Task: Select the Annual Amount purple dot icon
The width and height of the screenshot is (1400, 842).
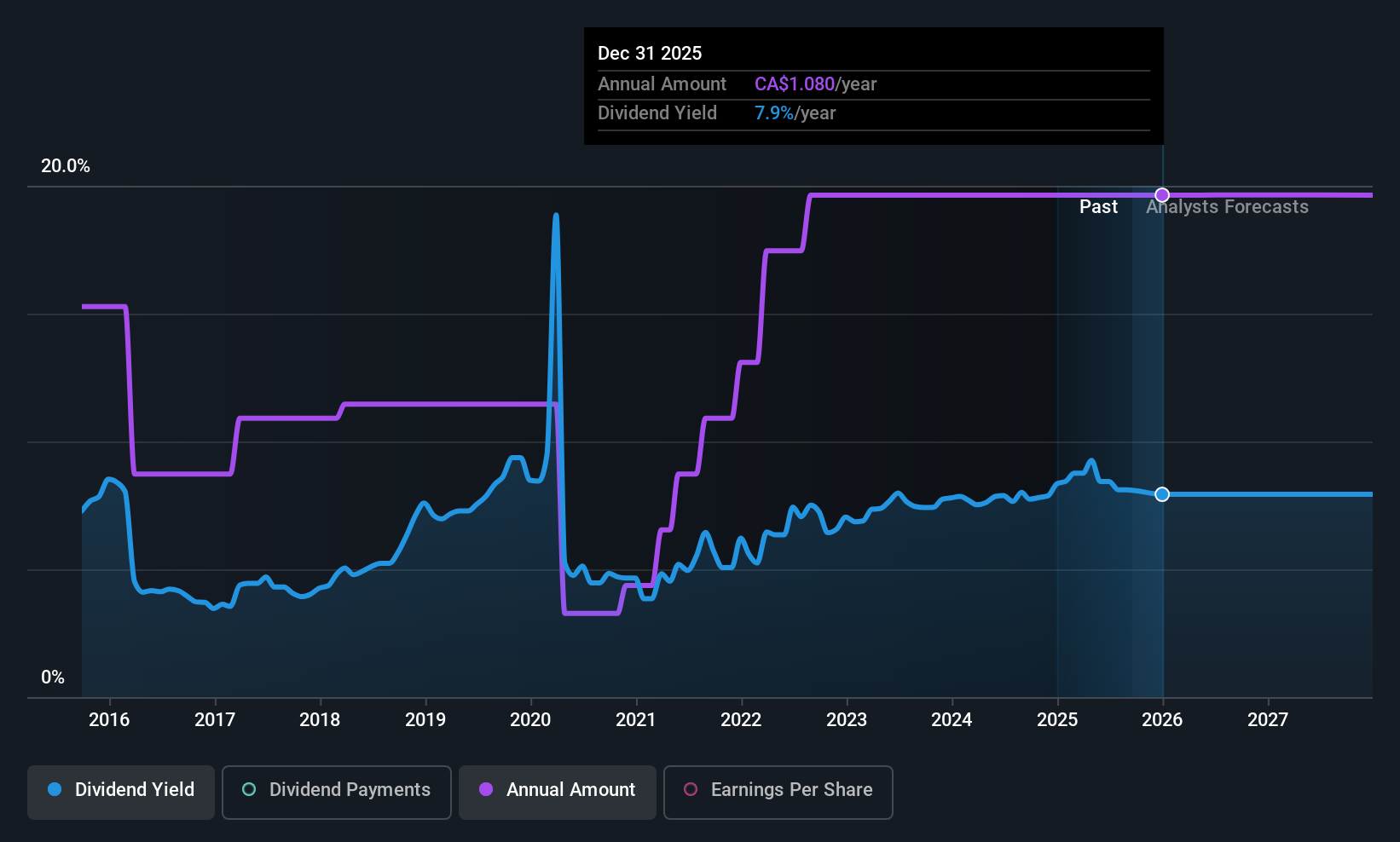Action: [x=485, y=790]
